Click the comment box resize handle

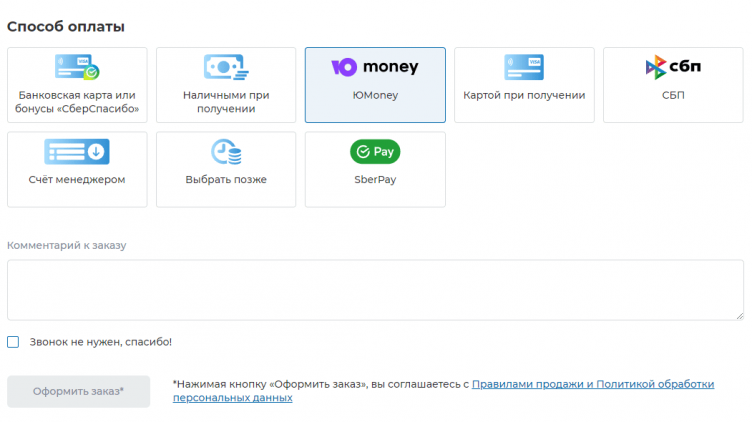point(739,315)
